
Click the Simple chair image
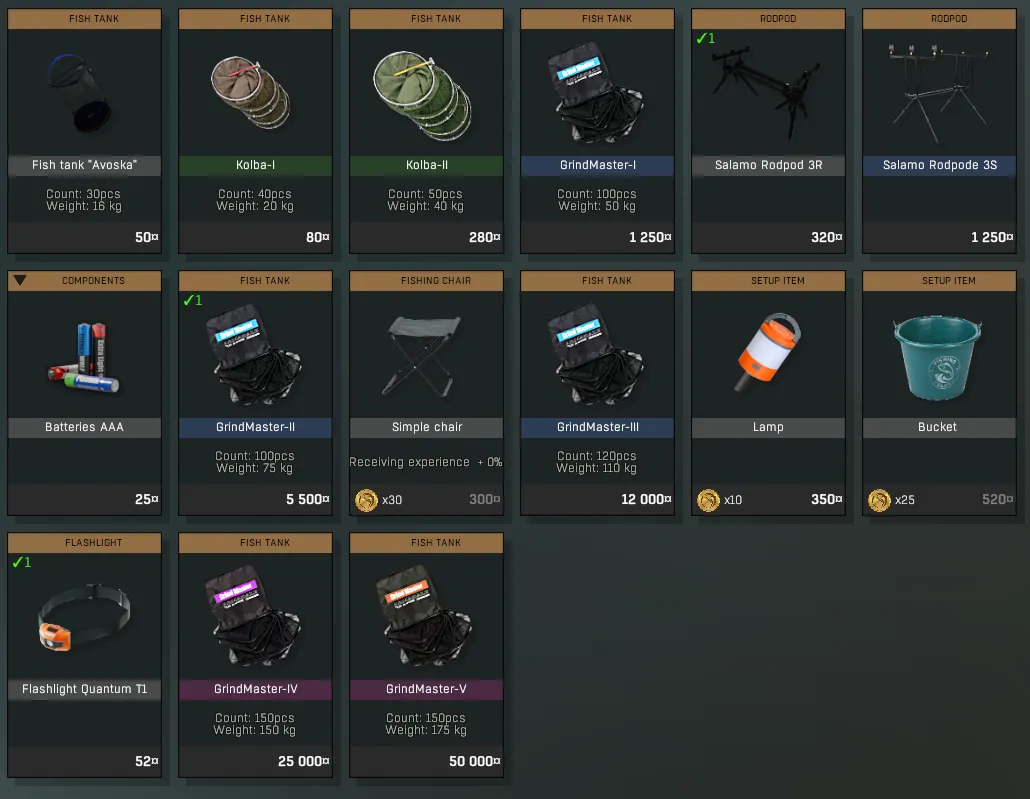(x=422, y=355)
